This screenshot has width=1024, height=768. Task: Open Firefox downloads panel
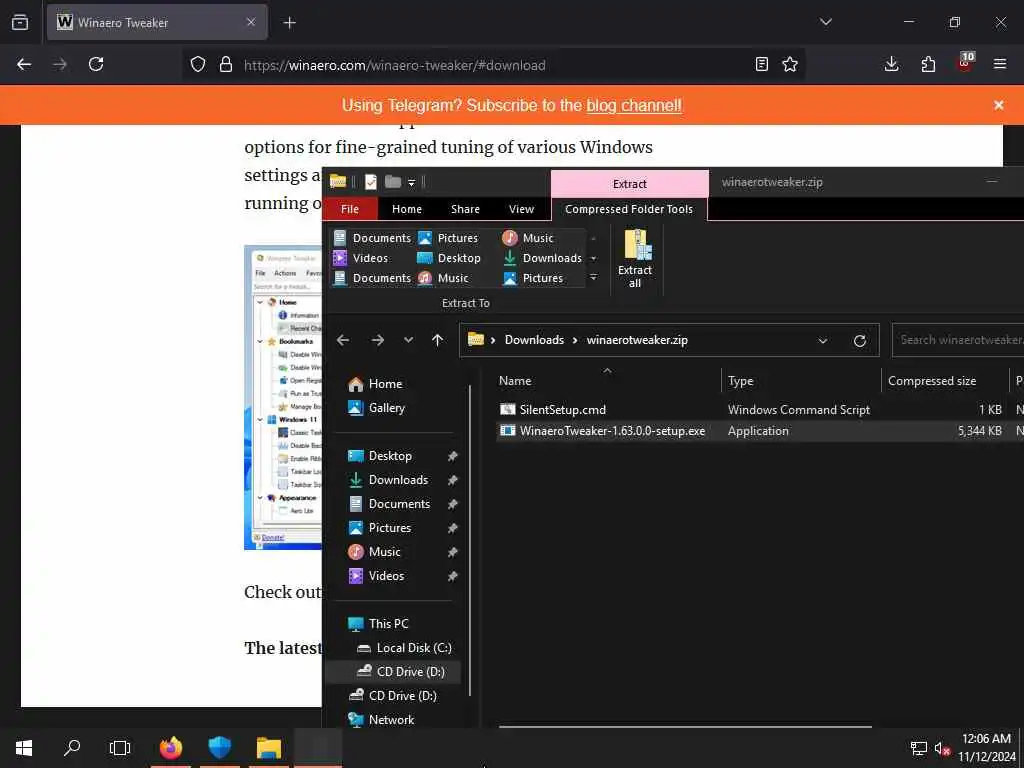tap(891, 64)
